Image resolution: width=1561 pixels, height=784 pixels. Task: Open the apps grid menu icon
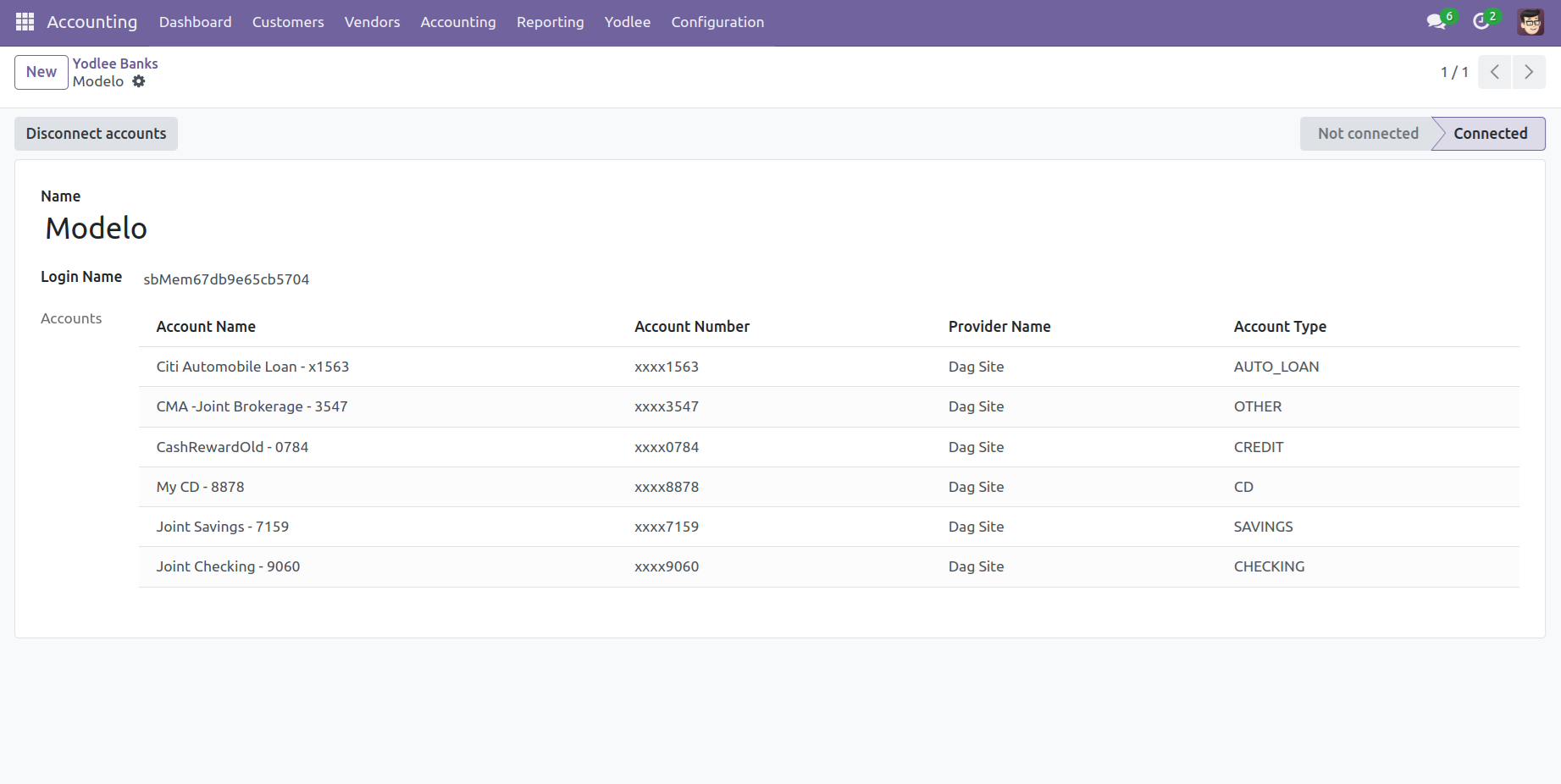[x=25, y=22]
